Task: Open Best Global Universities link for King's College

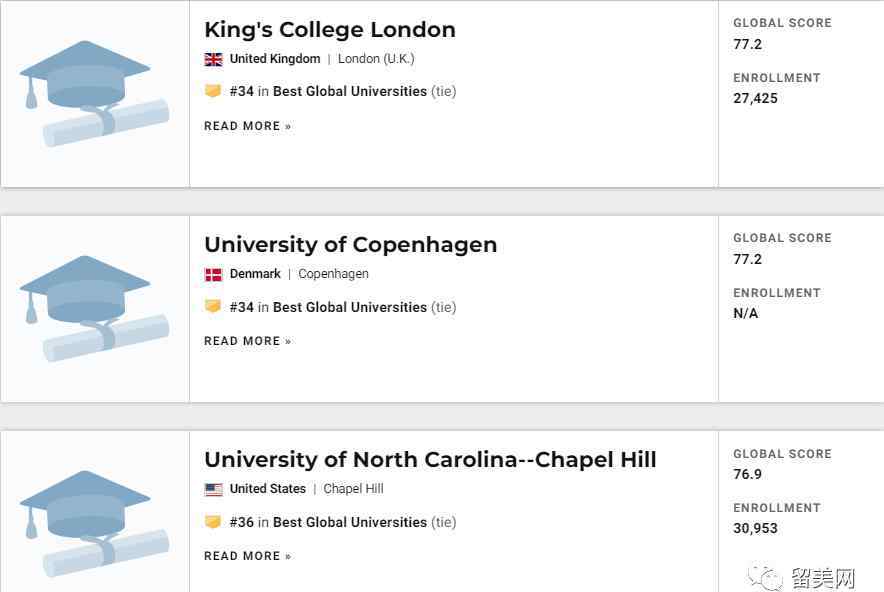Action: click(350, 91)
